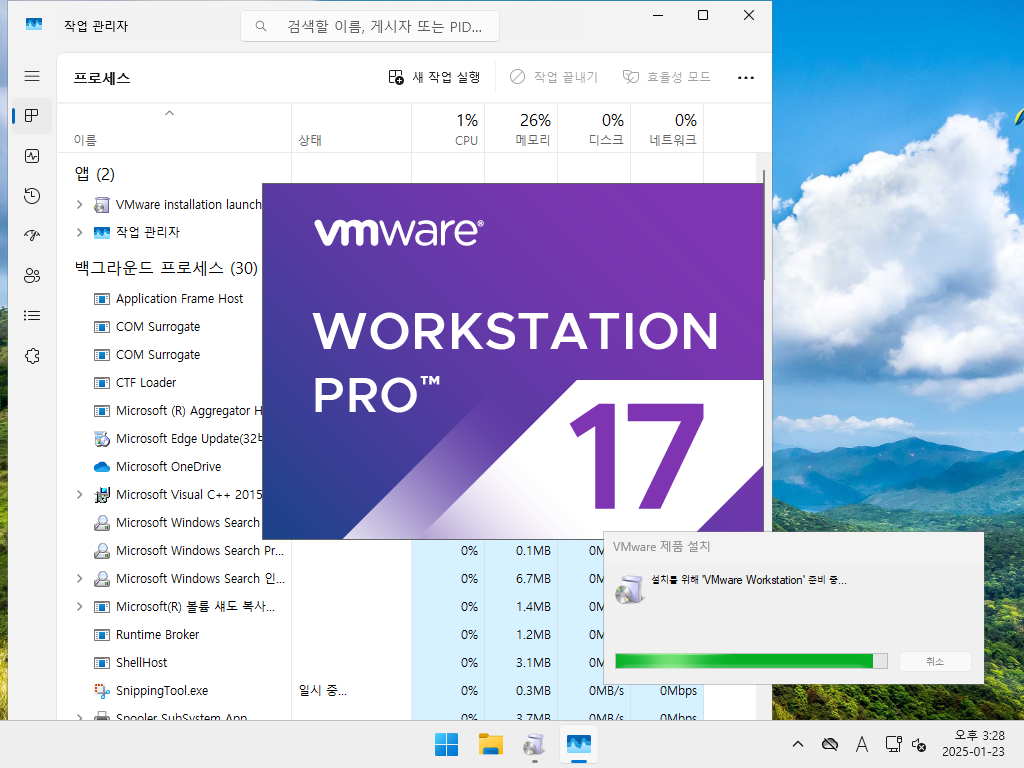This screenshot has width=1024, height=768.
Task: Open the Startup apps icon in sidebar
Action: tap(32, 236)
